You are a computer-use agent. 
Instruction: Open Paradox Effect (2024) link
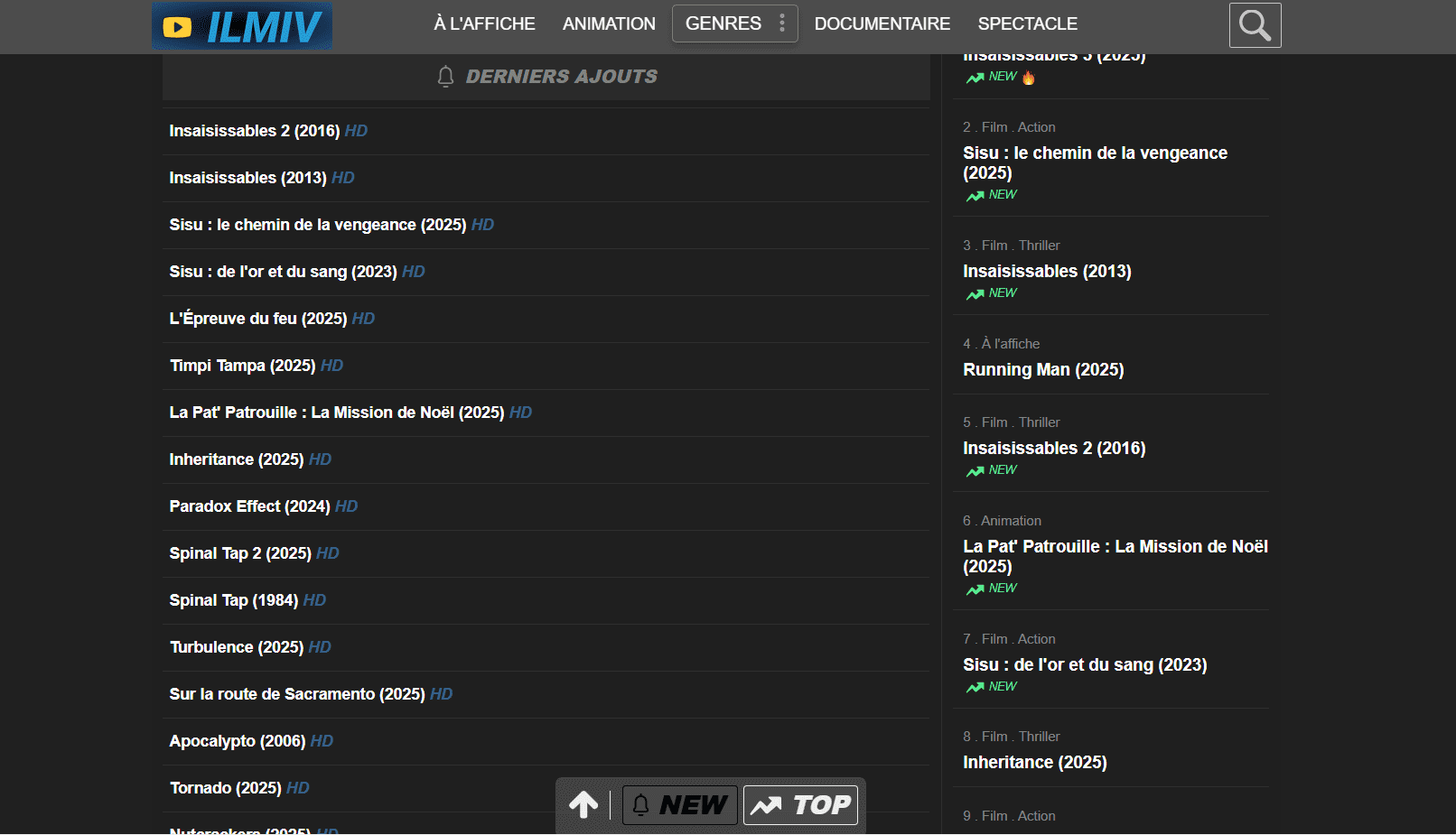tap(249, 506)
